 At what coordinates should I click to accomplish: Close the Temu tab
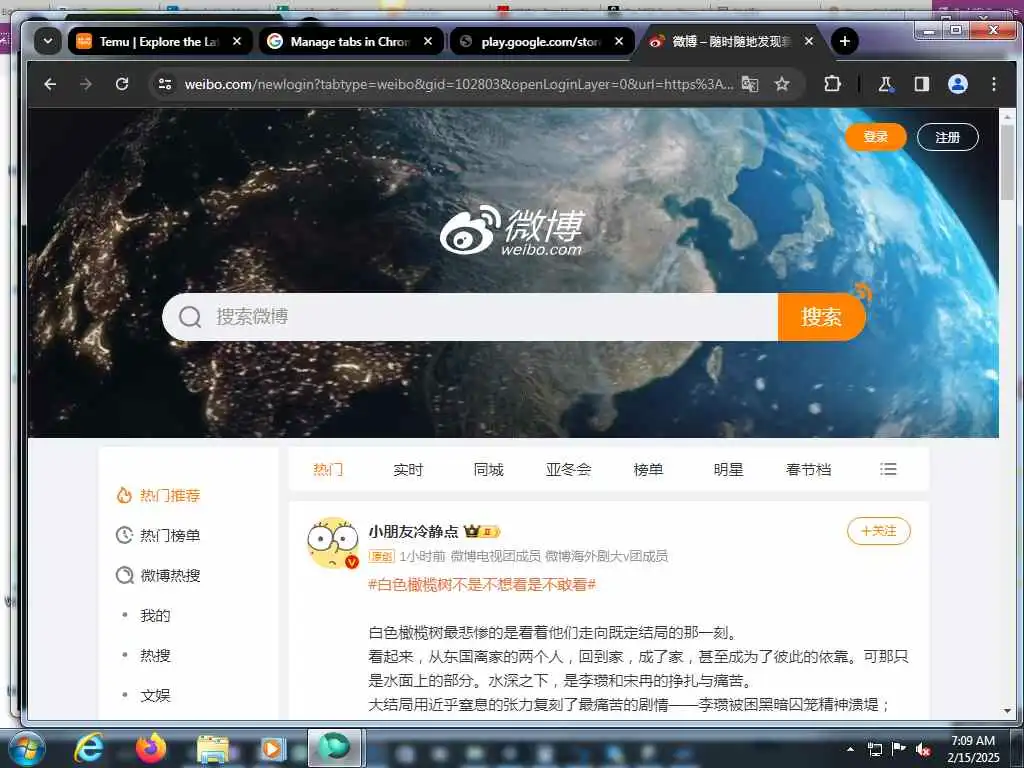tap(237, 41)
